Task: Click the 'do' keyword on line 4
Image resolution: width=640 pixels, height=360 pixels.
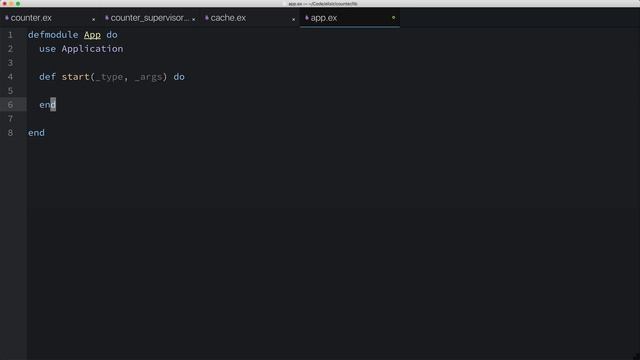Action: 179,77
